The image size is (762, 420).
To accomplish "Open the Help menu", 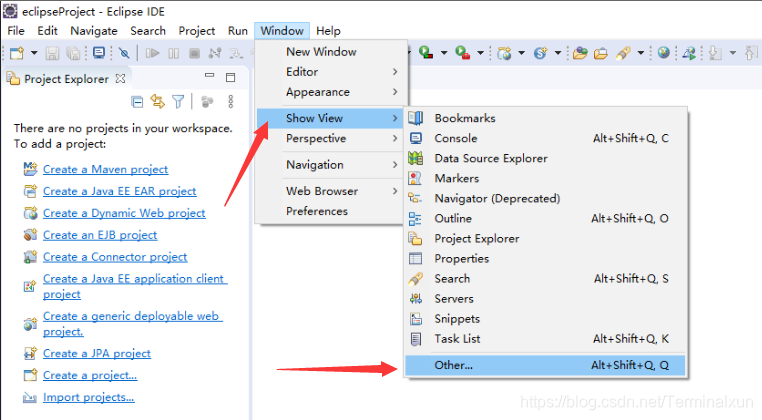I will pyautogui.click(x=328, y=31).
